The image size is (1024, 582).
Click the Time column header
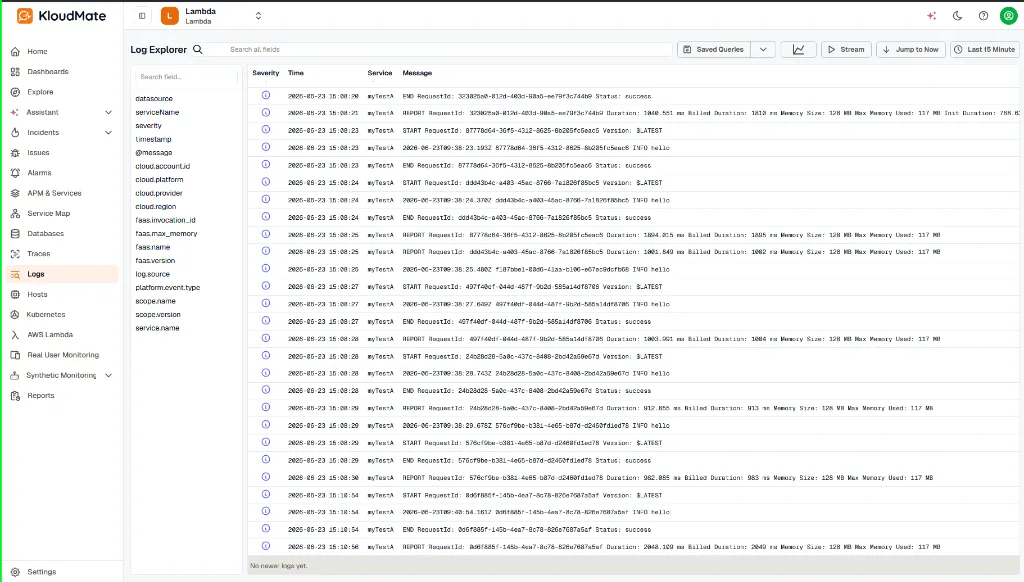click(296, 73)
